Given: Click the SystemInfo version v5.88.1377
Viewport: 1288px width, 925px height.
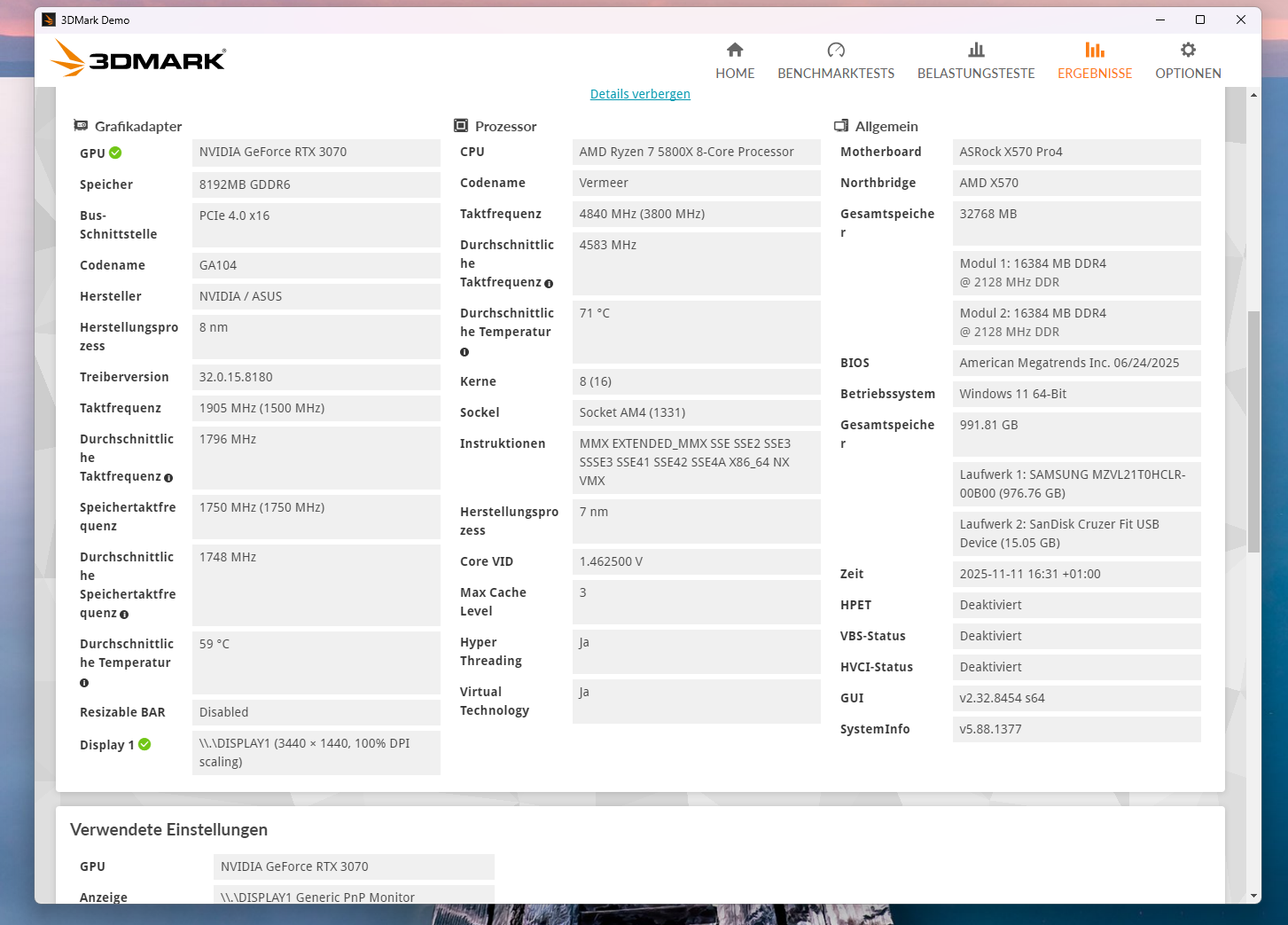Looking at the screenshot, I should tap(1077, 729).
